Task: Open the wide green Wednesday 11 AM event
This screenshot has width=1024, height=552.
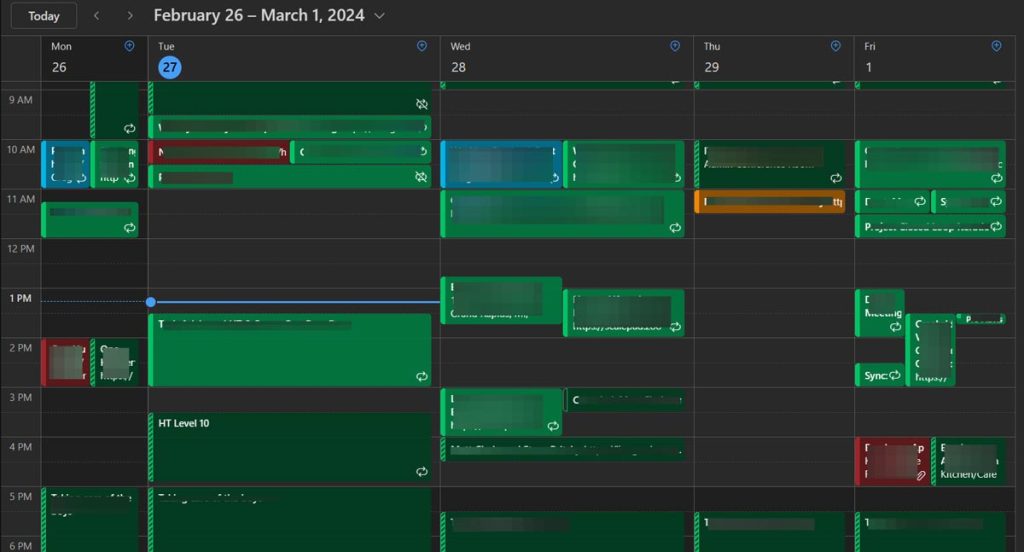Action: click(562, 214)
